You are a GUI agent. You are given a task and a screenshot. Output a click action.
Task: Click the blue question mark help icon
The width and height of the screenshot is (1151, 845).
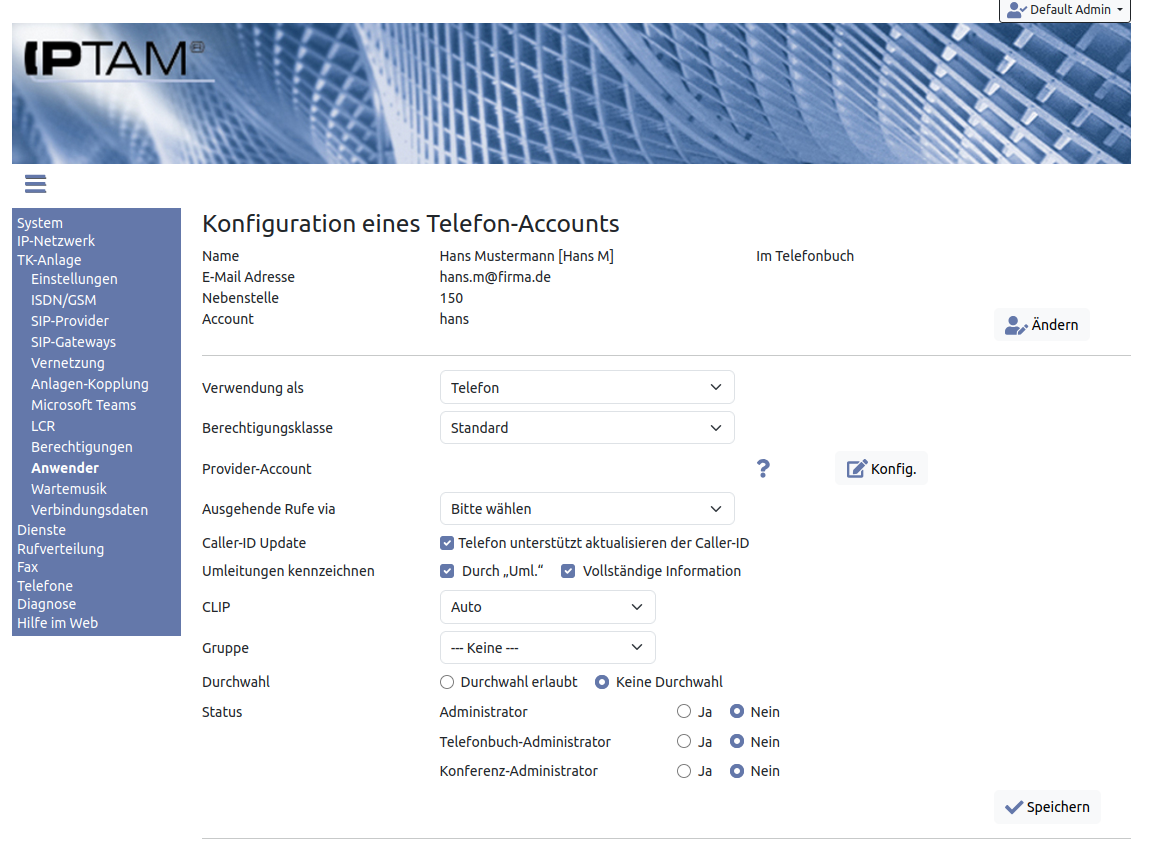[x=763, y=468]
